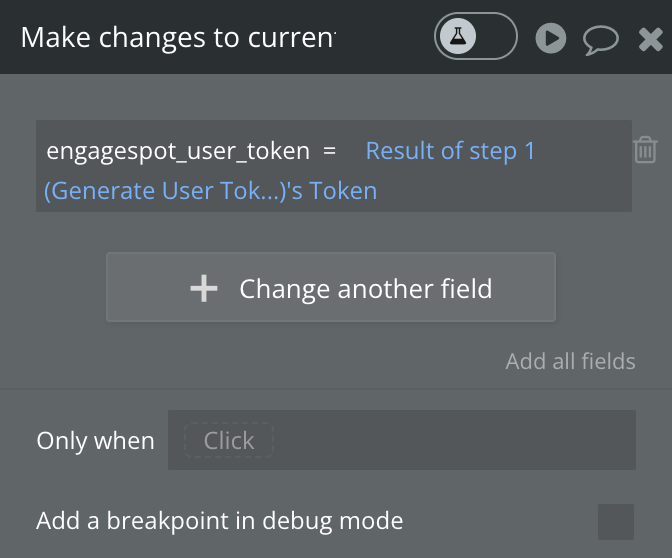This screenshot has height=558, width=672.
Task: Click the plus icon beside Change another field
Action: pos(204,288)
